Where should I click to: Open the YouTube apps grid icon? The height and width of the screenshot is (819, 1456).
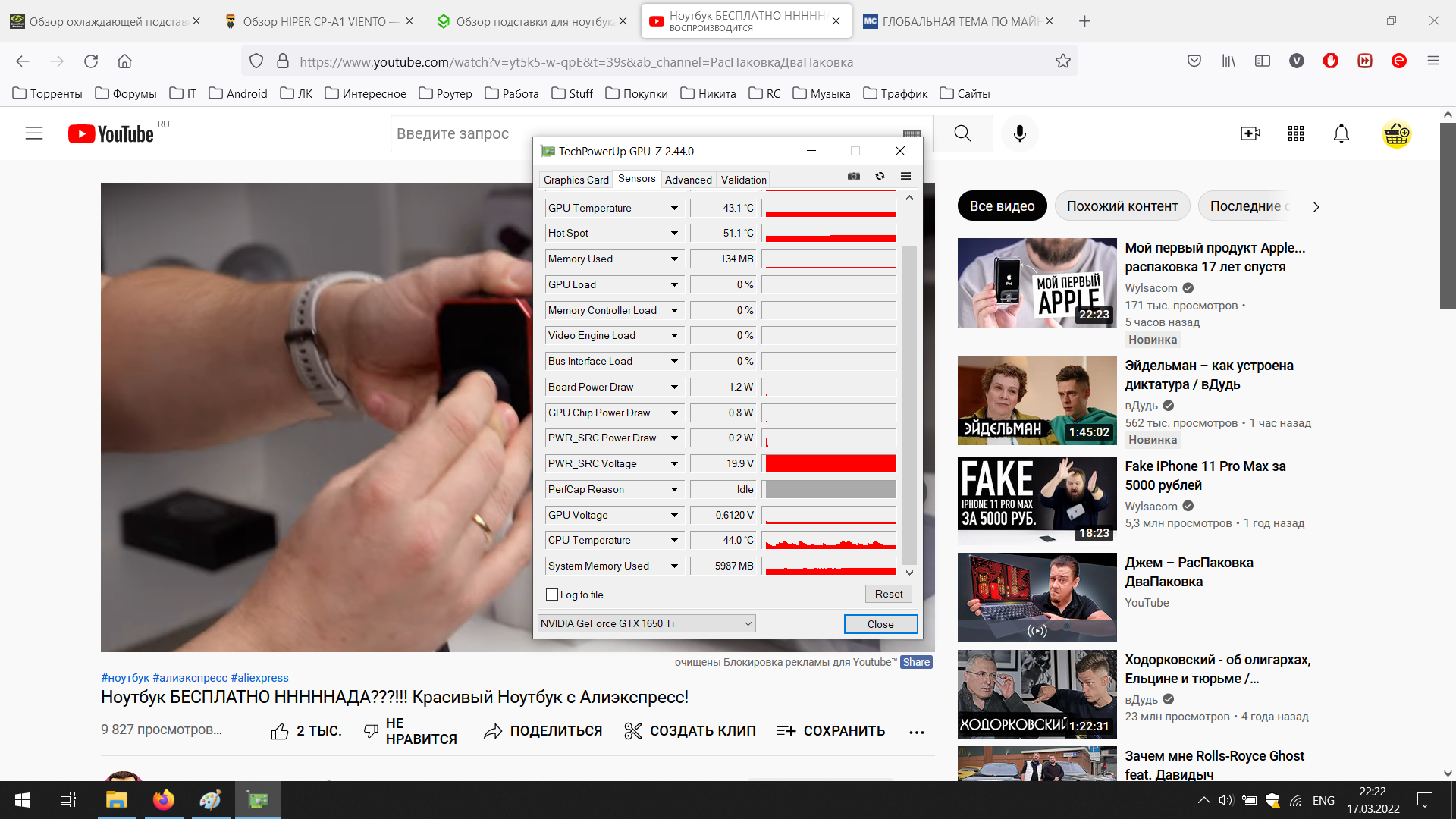click(x=1296, y=133)
